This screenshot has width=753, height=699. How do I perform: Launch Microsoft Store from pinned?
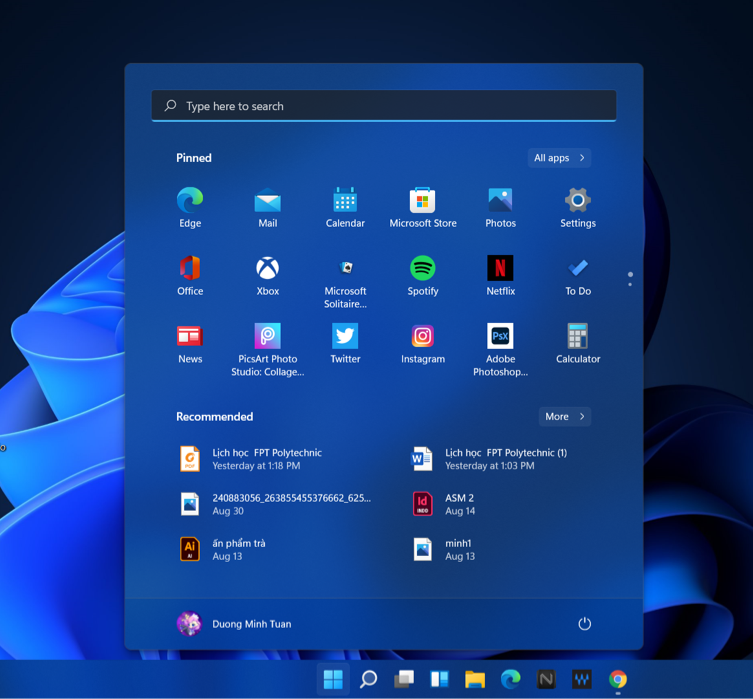(422, 201)
